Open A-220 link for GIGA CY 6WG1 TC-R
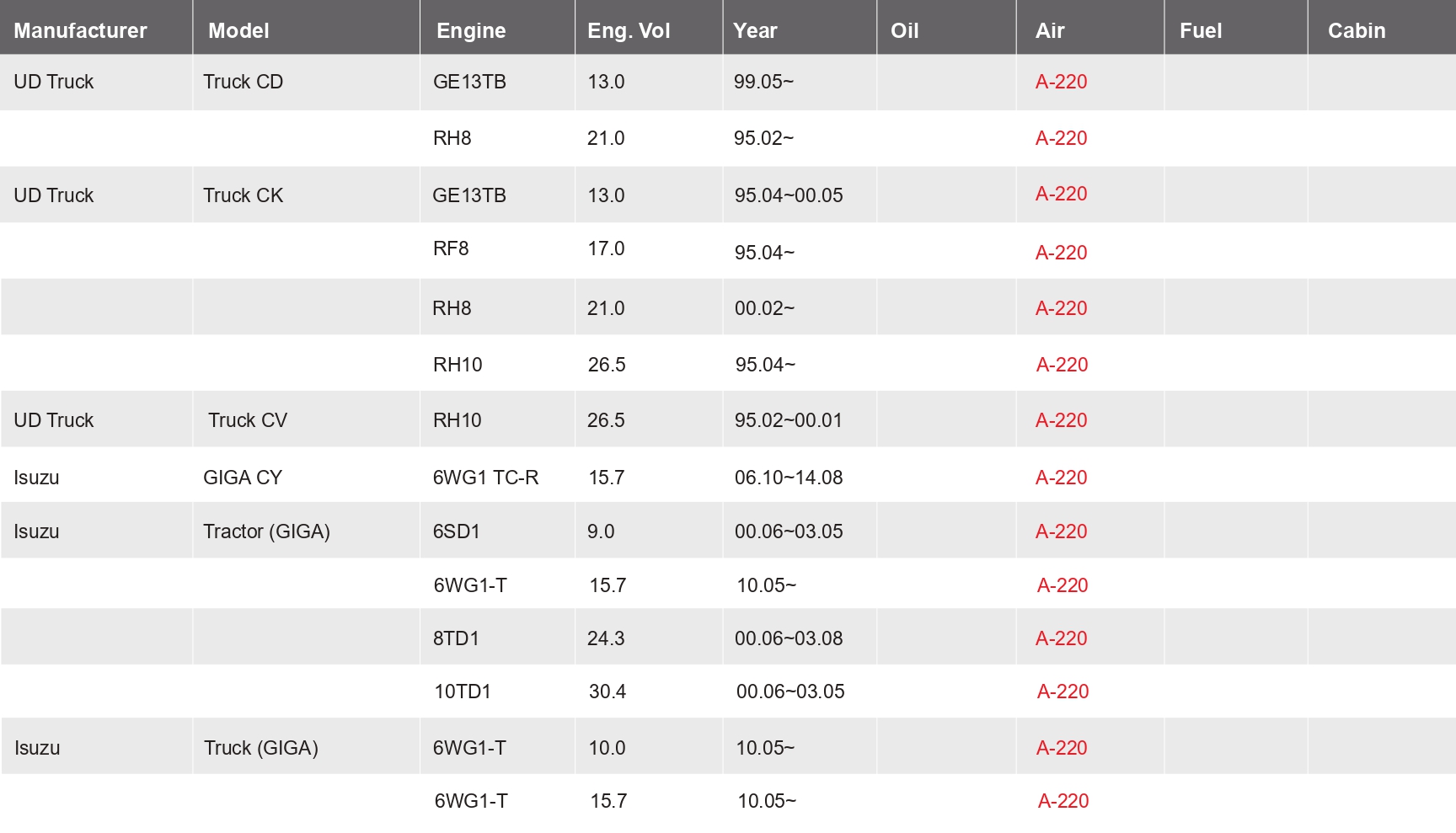The height and width of the screenshot is (833, 1456). click(x=1061, y=478)
